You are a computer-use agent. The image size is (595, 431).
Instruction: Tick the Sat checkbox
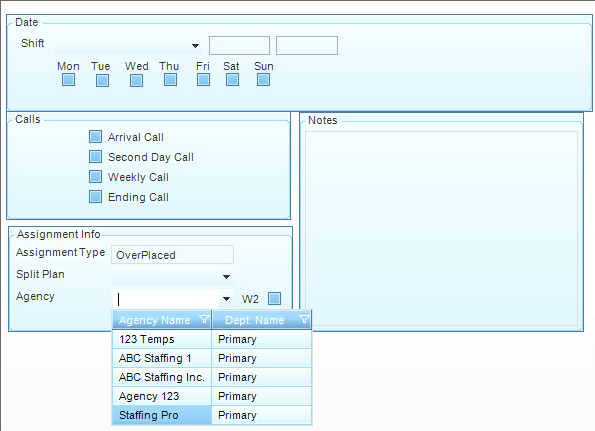coord(232,80)
